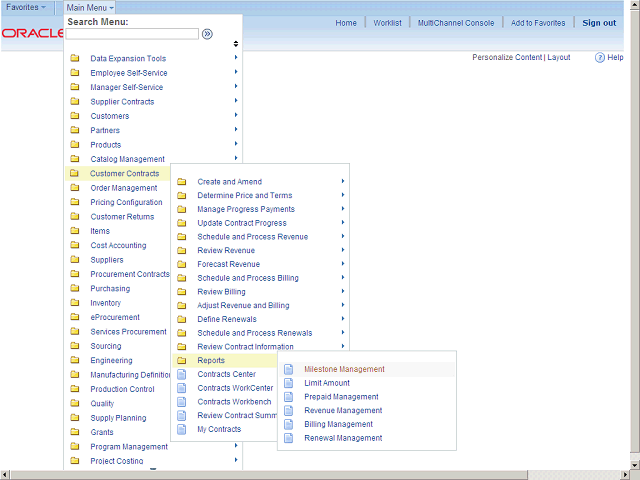640x480 pixels.
Task: Click the Help question mark icon
Action: tap(600, 58)
